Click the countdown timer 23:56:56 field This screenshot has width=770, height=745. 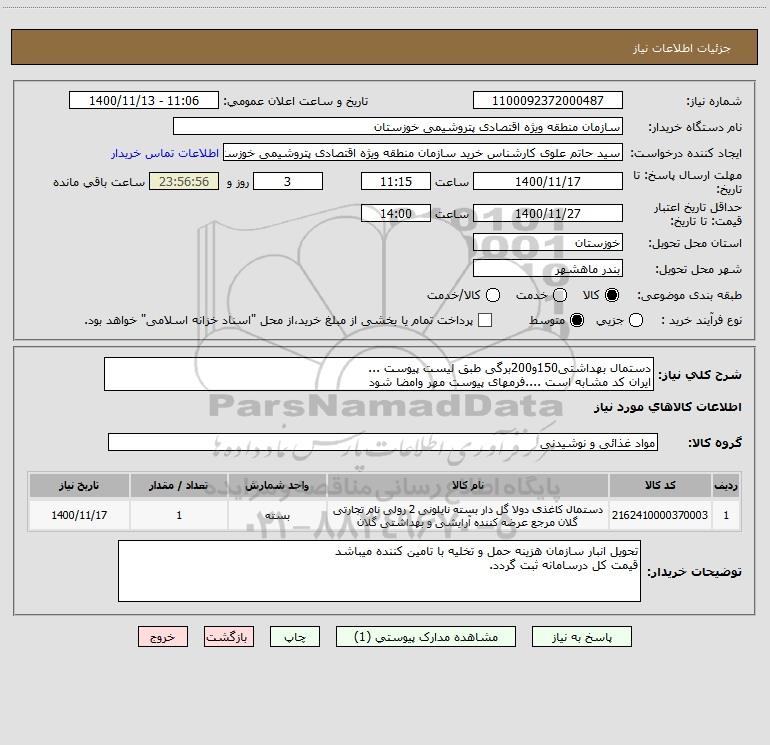click(x=184, y=181)
